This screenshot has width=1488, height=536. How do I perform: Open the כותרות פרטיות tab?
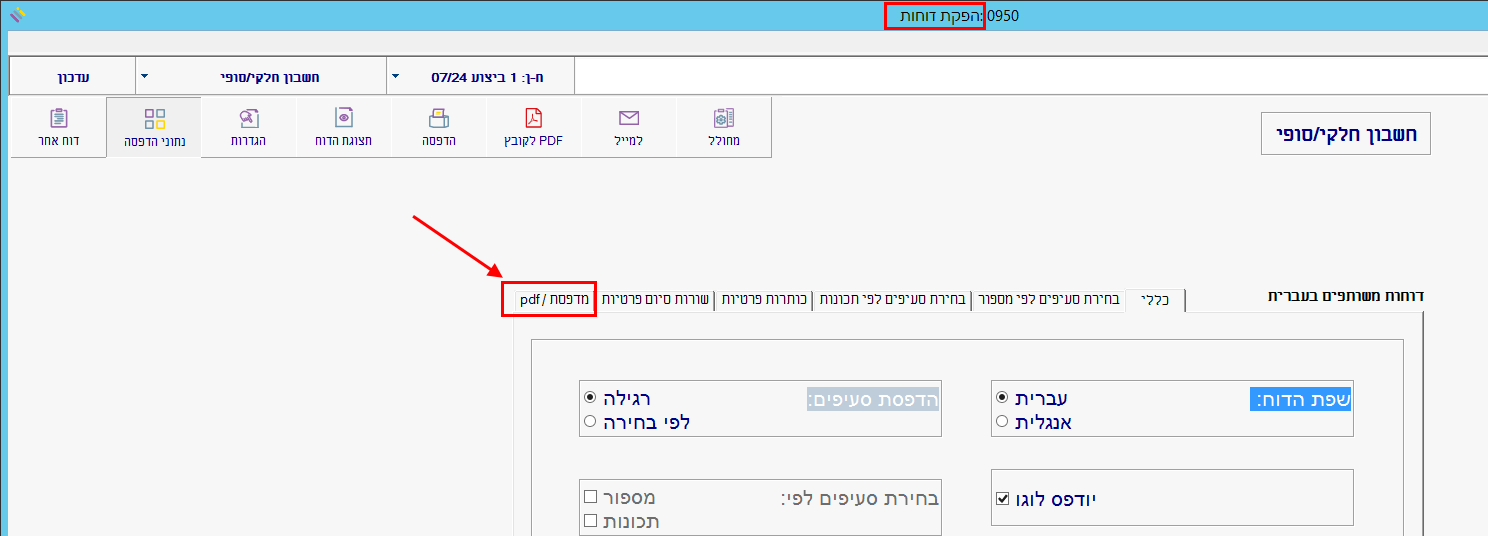763,300
